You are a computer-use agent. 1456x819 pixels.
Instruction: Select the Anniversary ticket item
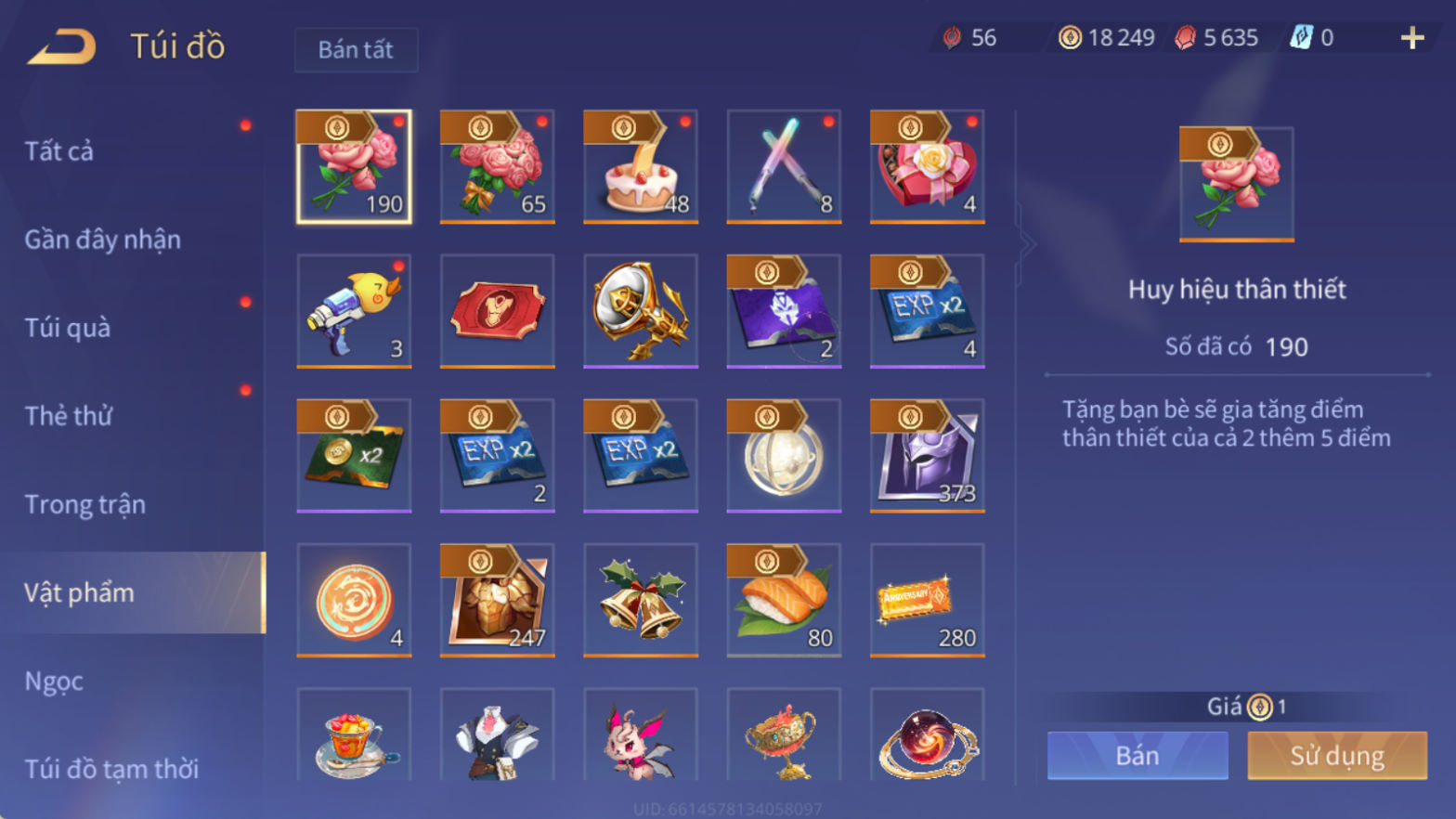coord(927,601)
